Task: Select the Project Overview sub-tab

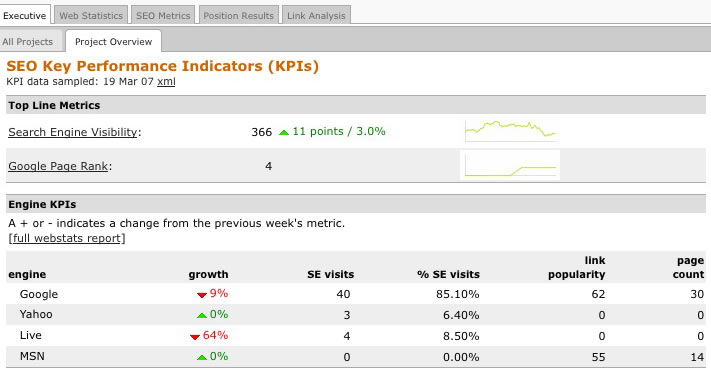Action: (113, 42)
